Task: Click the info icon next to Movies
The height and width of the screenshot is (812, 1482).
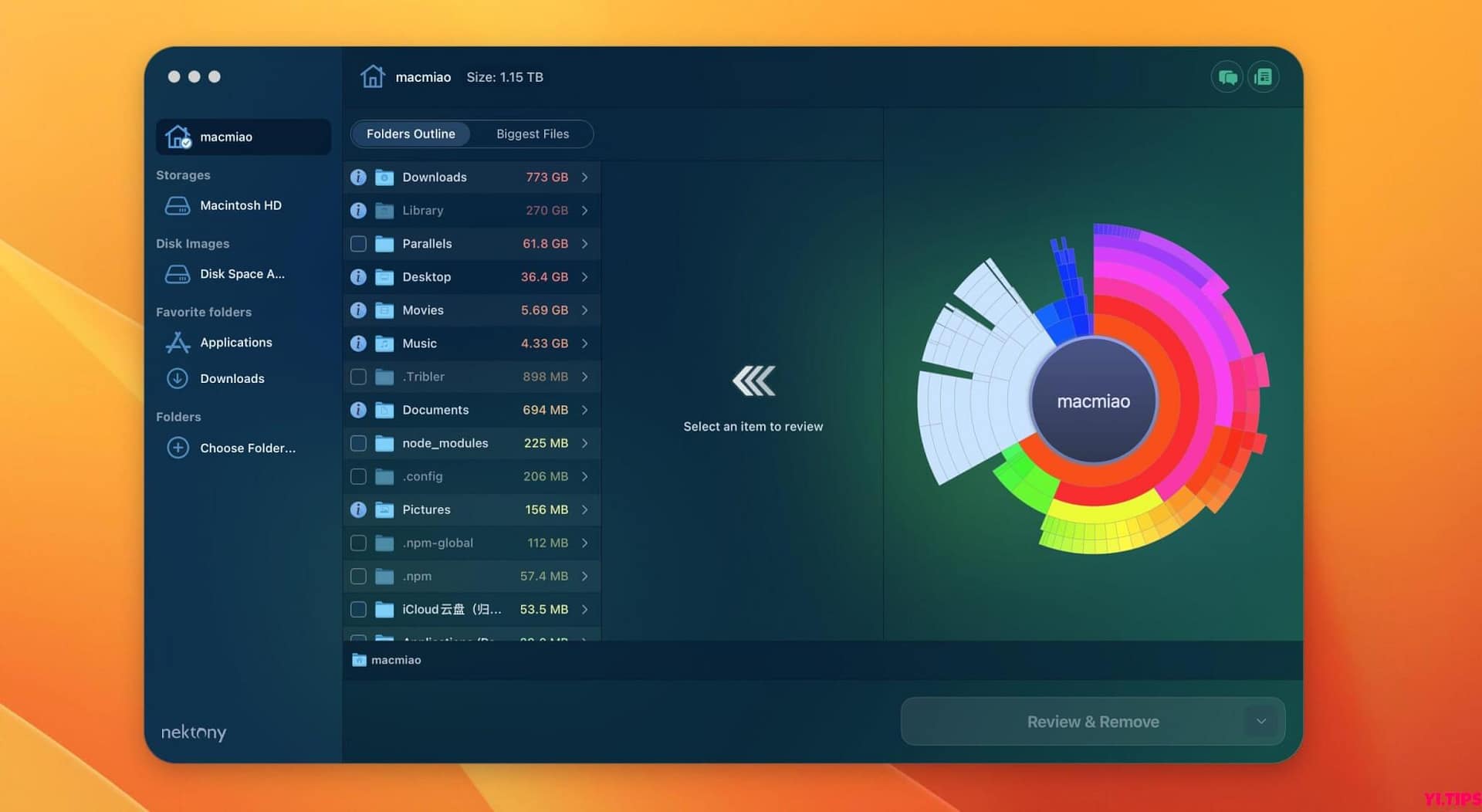Action: click(358, 310)
